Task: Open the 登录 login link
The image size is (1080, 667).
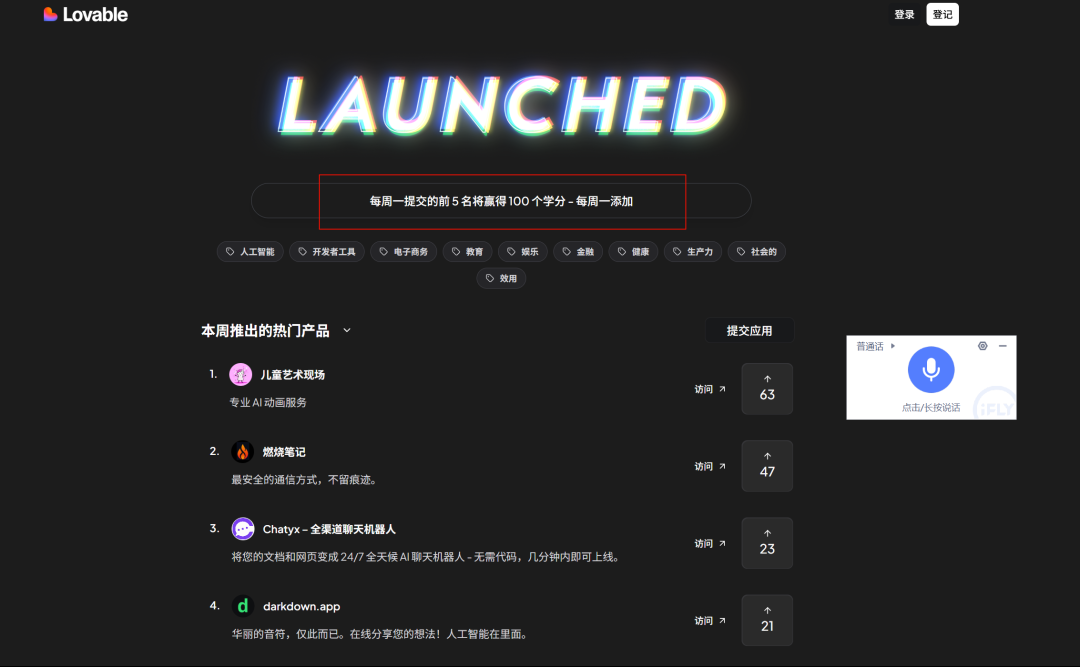Action: click(x=904, y=14)
